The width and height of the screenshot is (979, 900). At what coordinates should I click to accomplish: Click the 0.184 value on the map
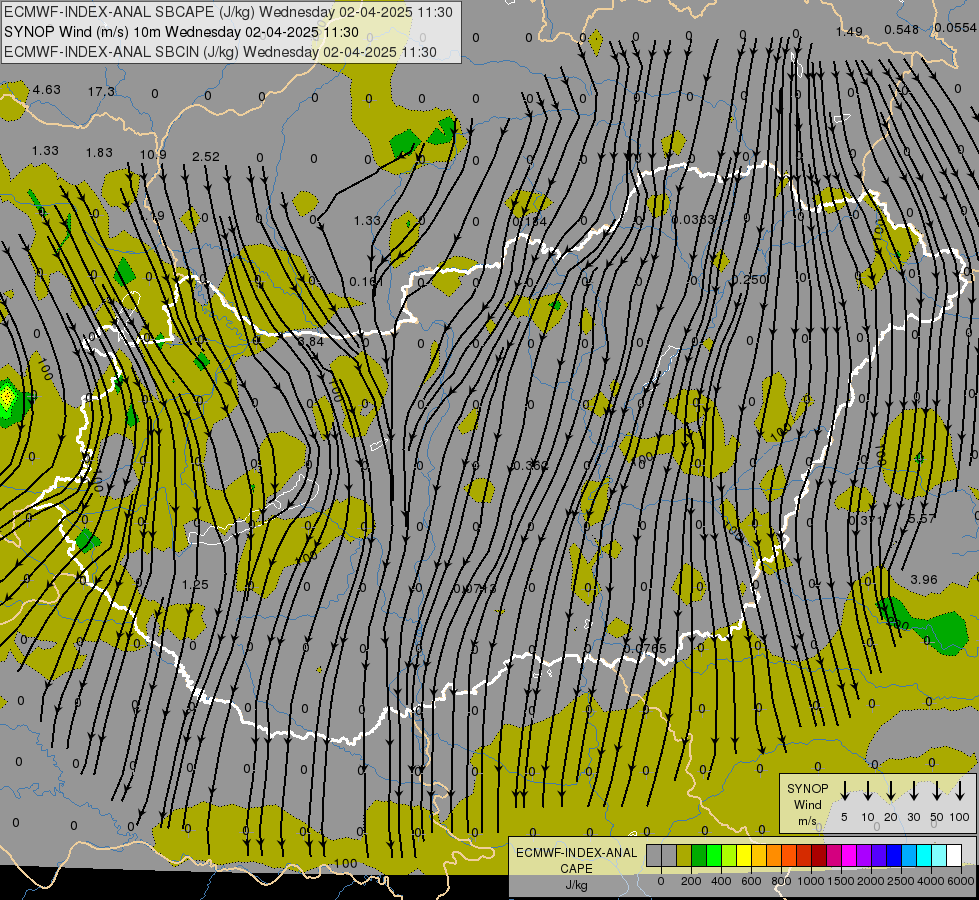529,221
